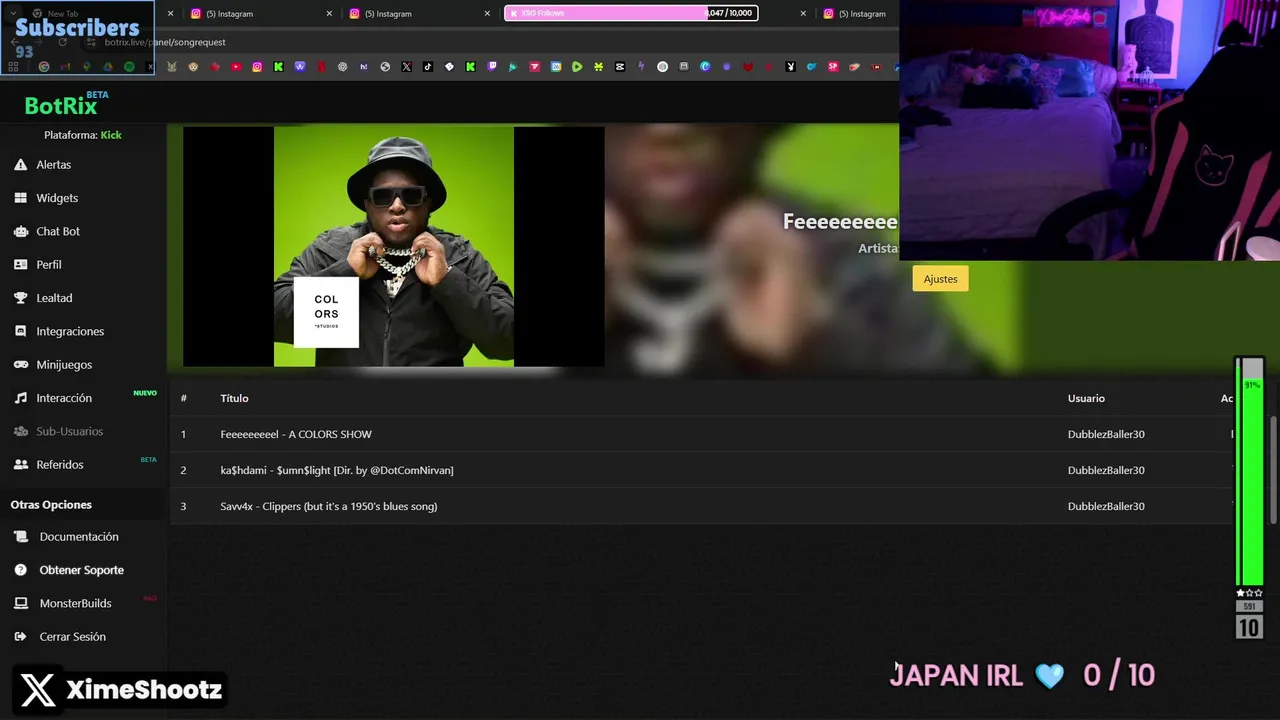This screenshot has width=1280, height=720.
Task: Open Minijuegos via the gamepad icon
Action: (20, 365)
